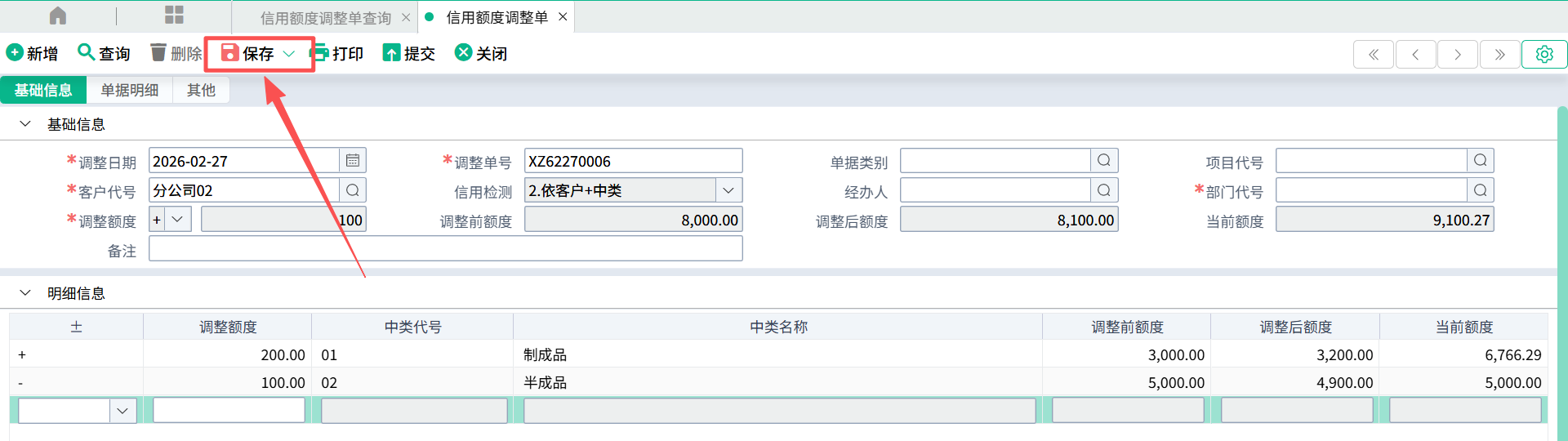The image size is (1568, 441).
Task: Click the 关闭 close toolbar button
Action: [x=481, y=53]
